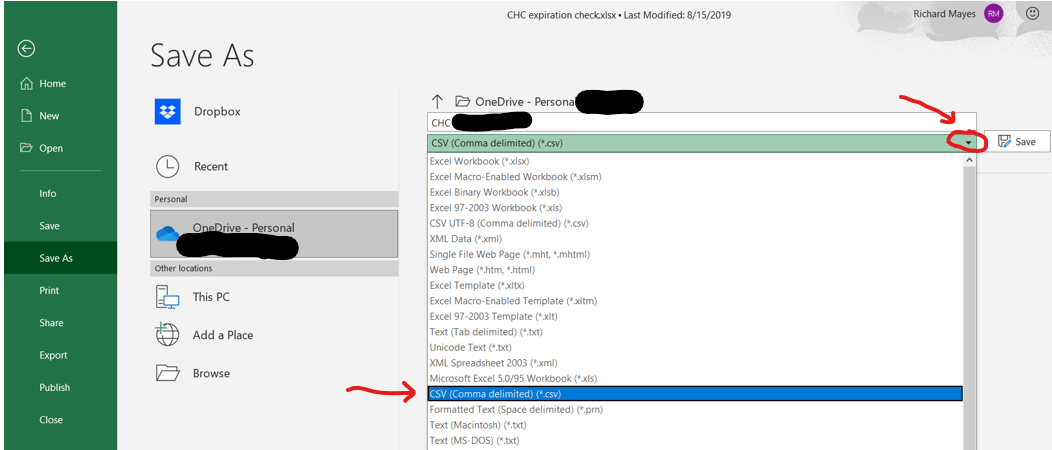This screenshot has height=450, width=1052.
Task: Click the file name input field
Action: pos(702,122)
